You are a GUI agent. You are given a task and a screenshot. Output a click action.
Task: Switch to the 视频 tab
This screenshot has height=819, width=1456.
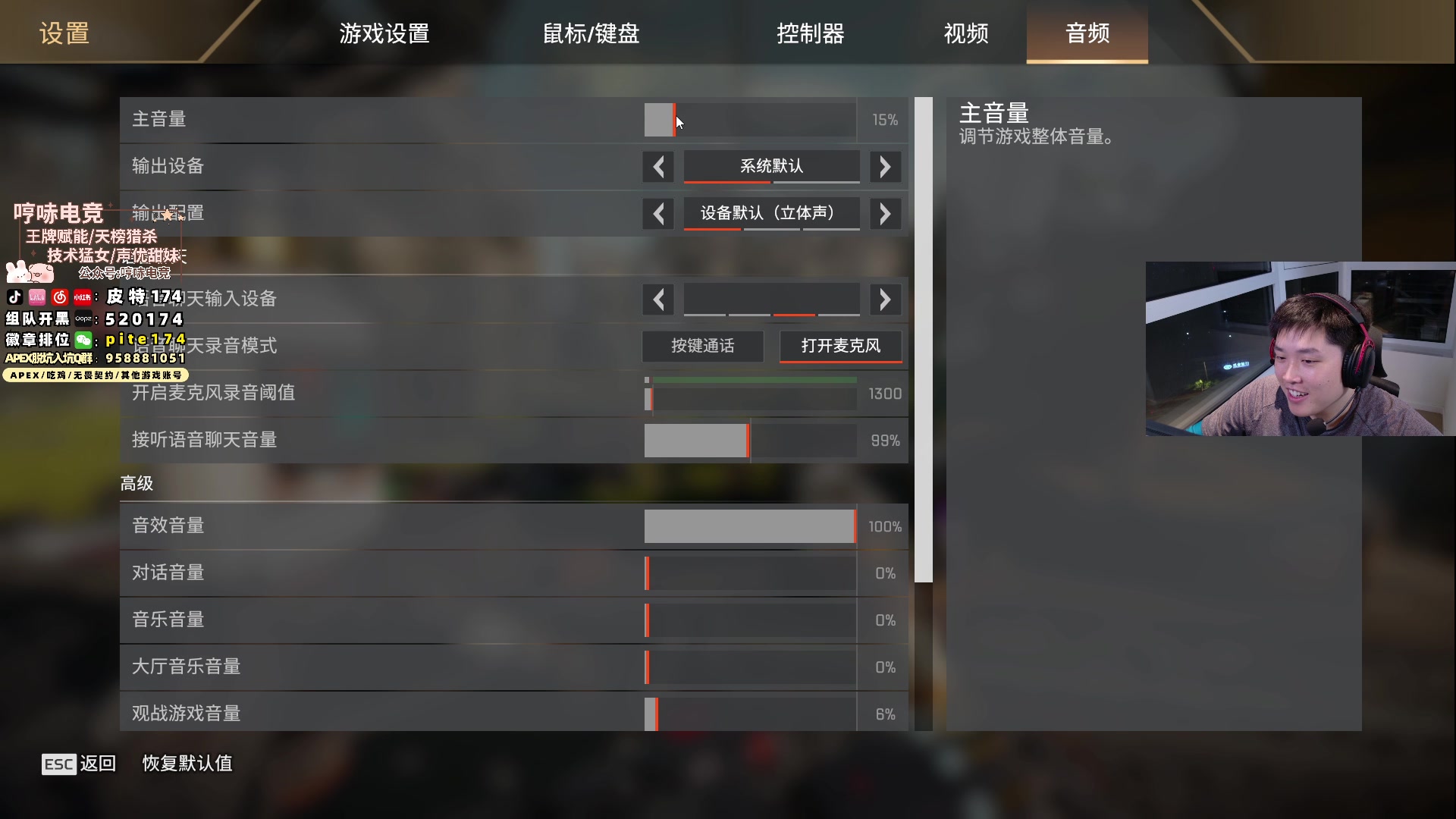point(966,33)
